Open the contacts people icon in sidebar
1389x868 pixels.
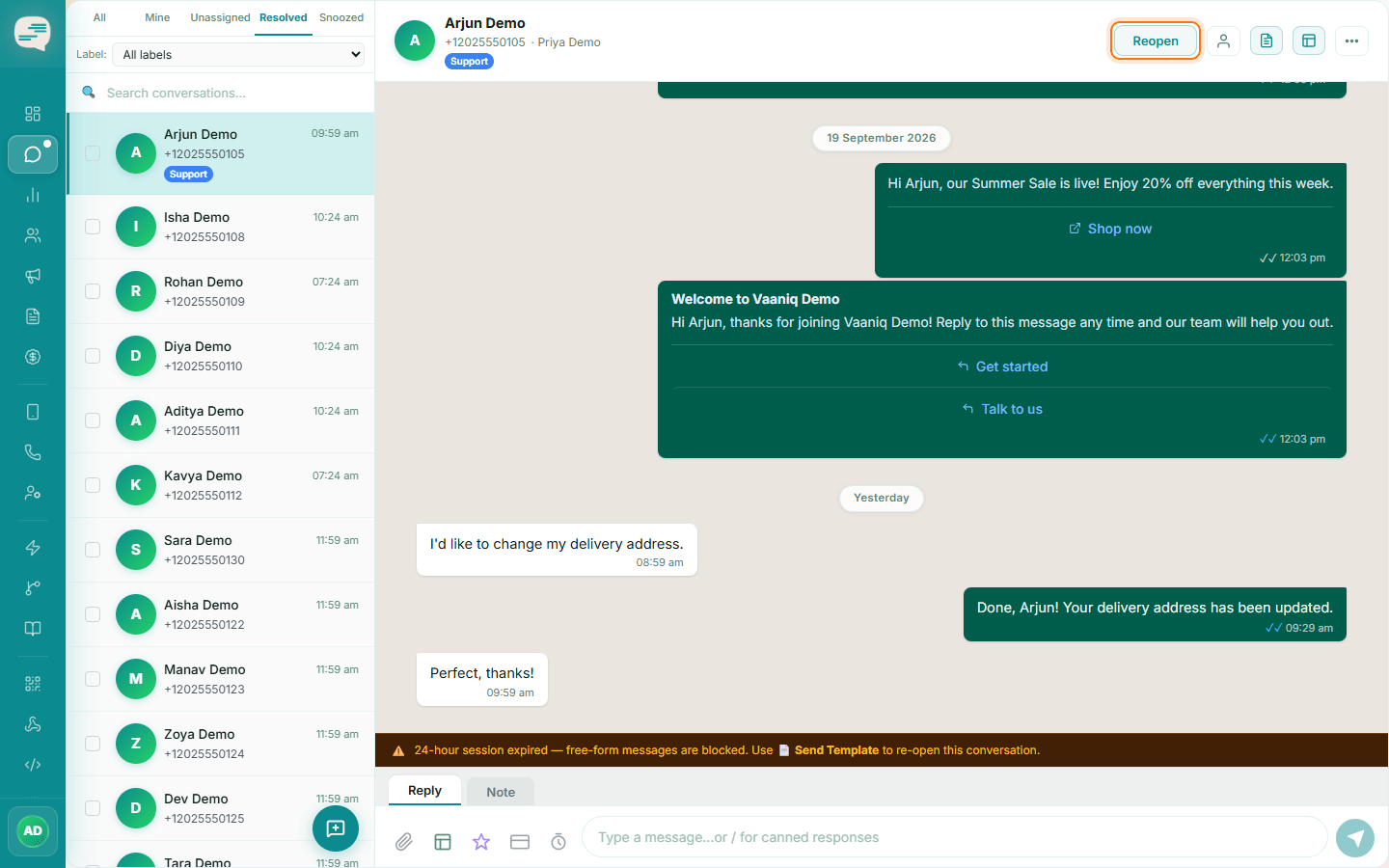pos(33,235)
